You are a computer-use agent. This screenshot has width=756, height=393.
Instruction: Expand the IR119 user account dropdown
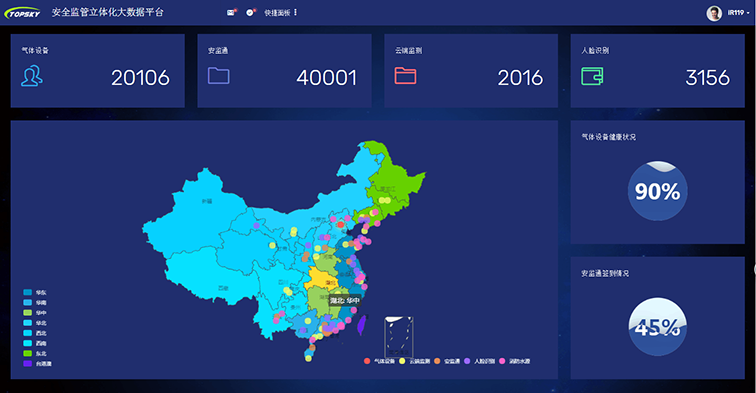tap(738, 13)
